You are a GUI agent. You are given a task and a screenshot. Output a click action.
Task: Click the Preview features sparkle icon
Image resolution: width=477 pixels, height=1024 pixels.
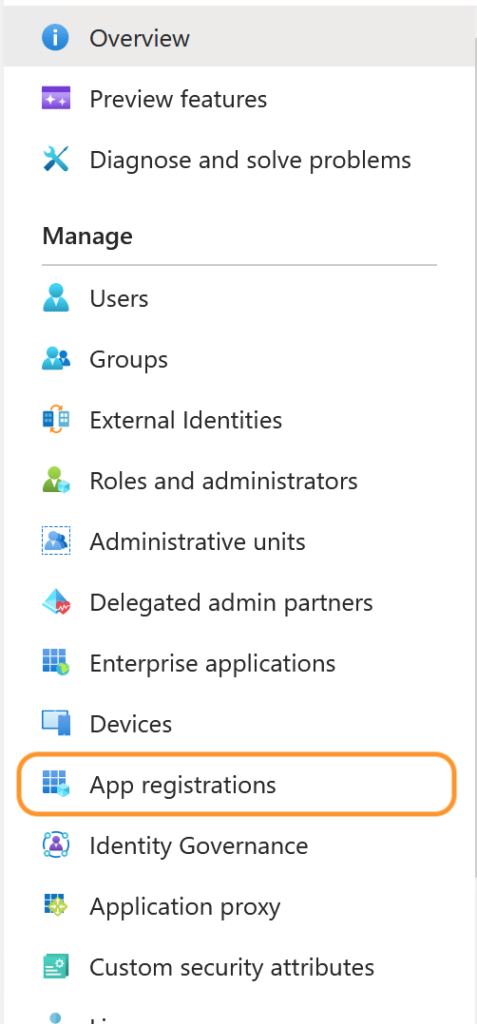[x=56, y=99]
